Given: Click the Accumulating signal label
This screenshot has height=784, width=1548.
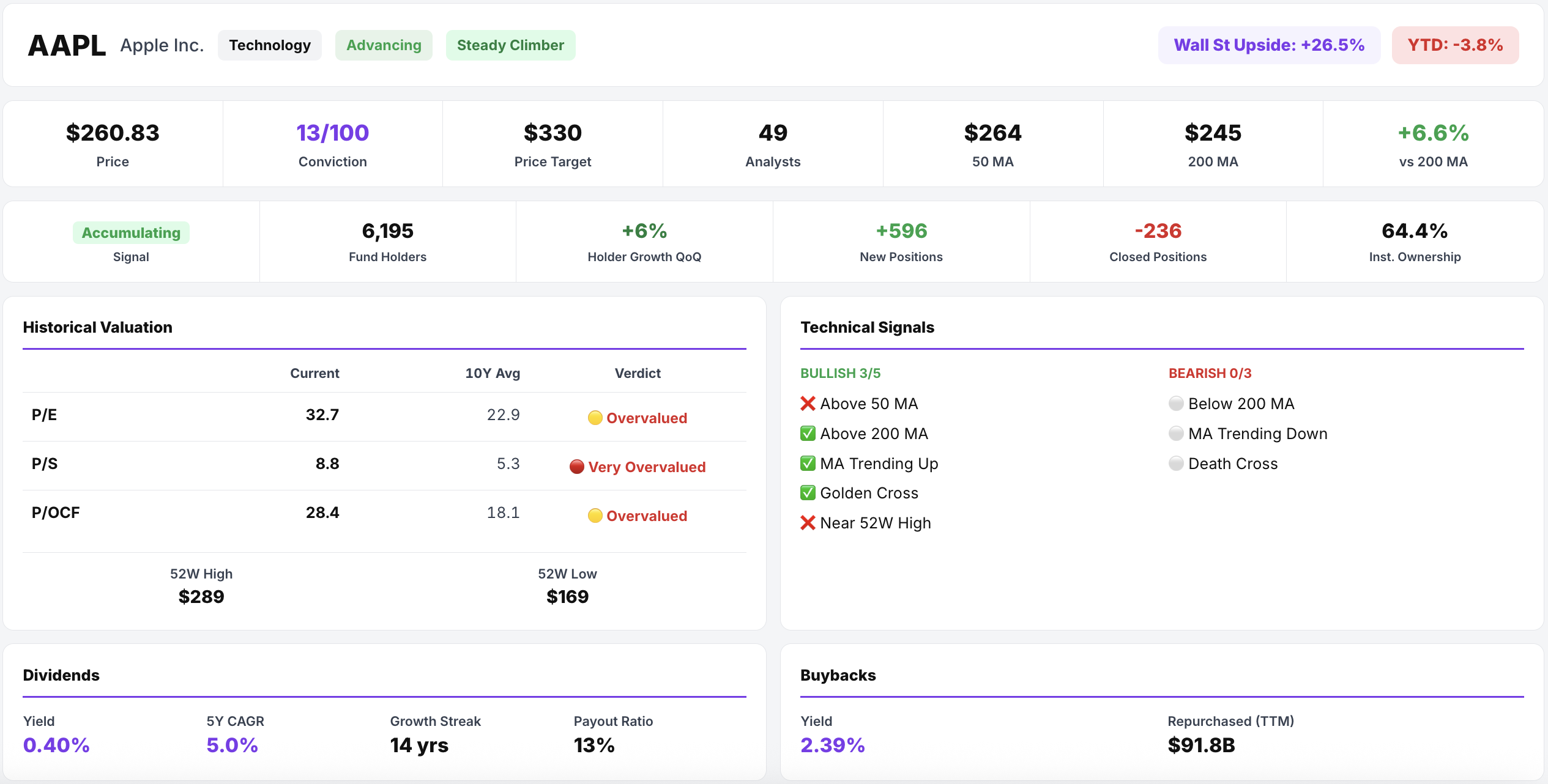Looking at the screenshot, I should 131,233.
